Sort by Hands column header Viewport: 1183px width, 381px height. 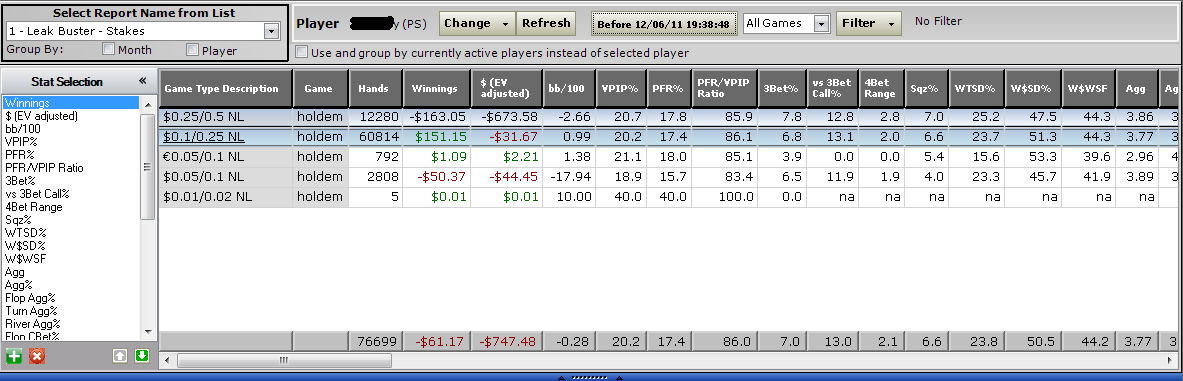pyautogui.click(x=375, y=89)
